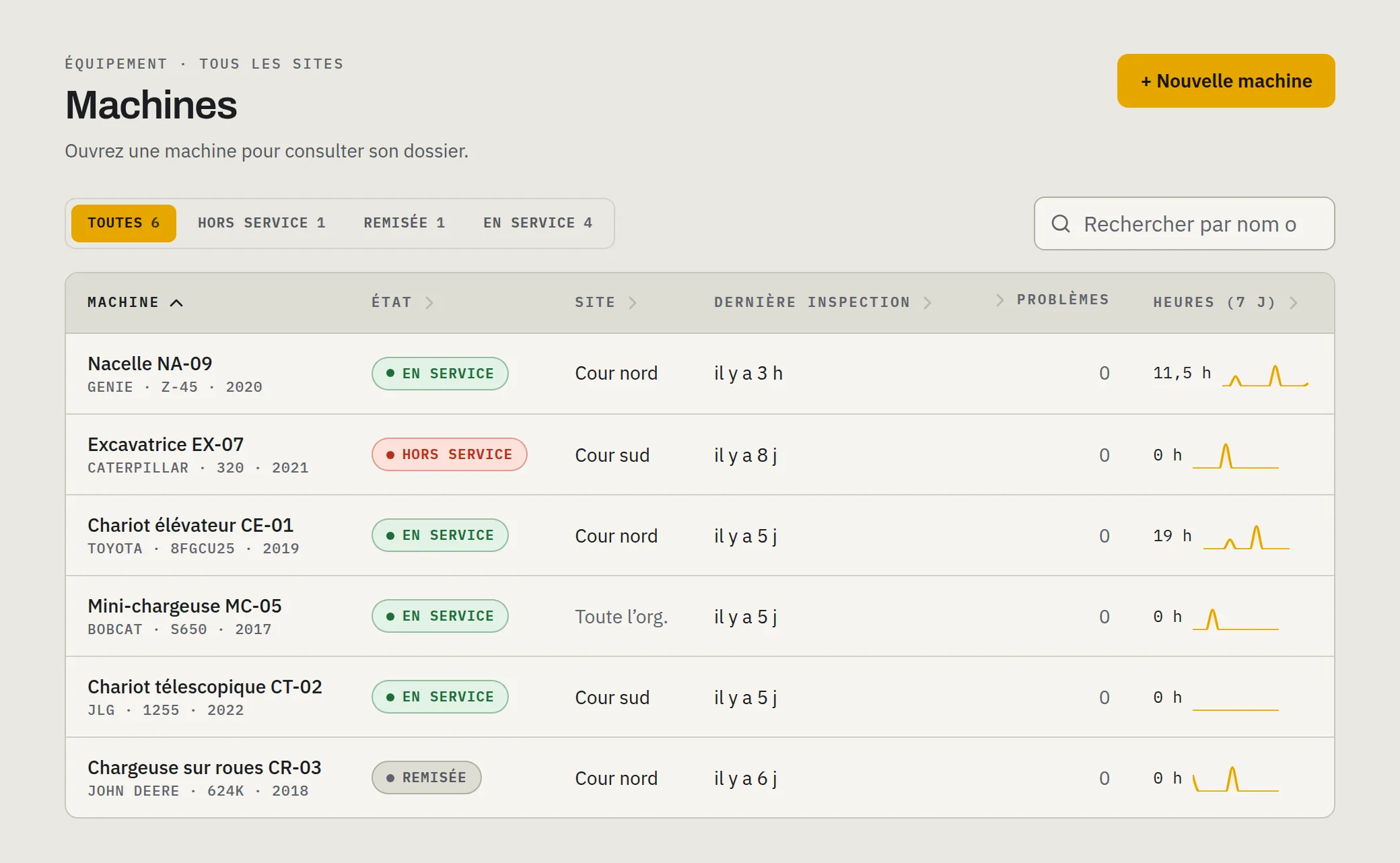Click the '19 h' hours value
Screen dimensions: 1400x863
point(1172,536)
